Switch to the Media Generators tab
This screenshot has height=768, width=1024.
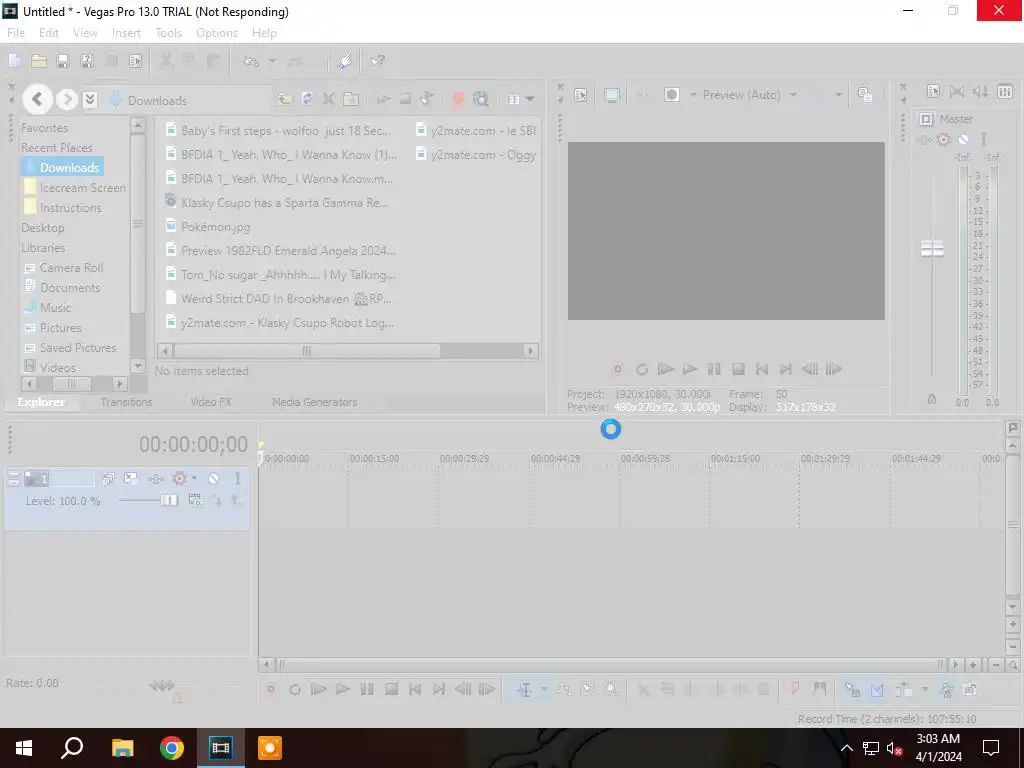pos(315,402)
